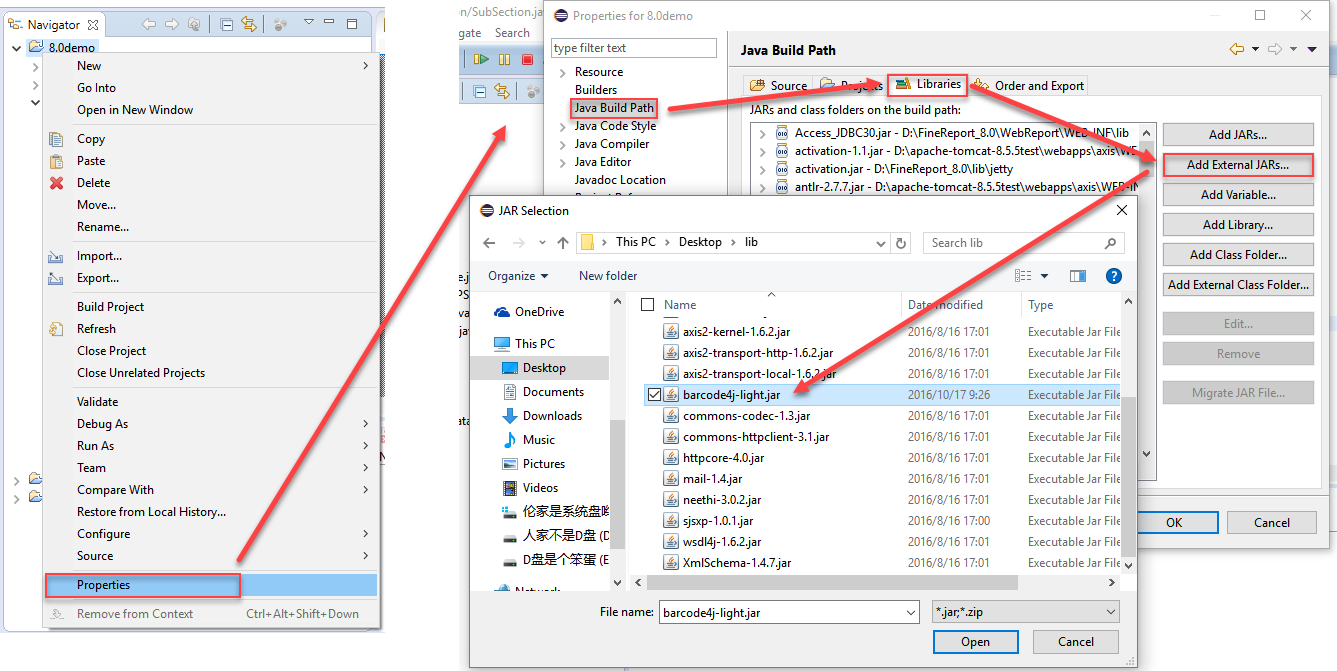Click the Export icon in context menu
The image size is (1337, 671).
point(57,278)
